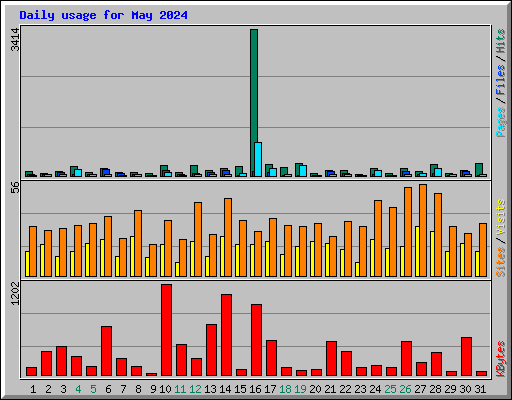The image size is (512, 400).
Task: Click the green weekend day label 12
Action: point(195,389)
